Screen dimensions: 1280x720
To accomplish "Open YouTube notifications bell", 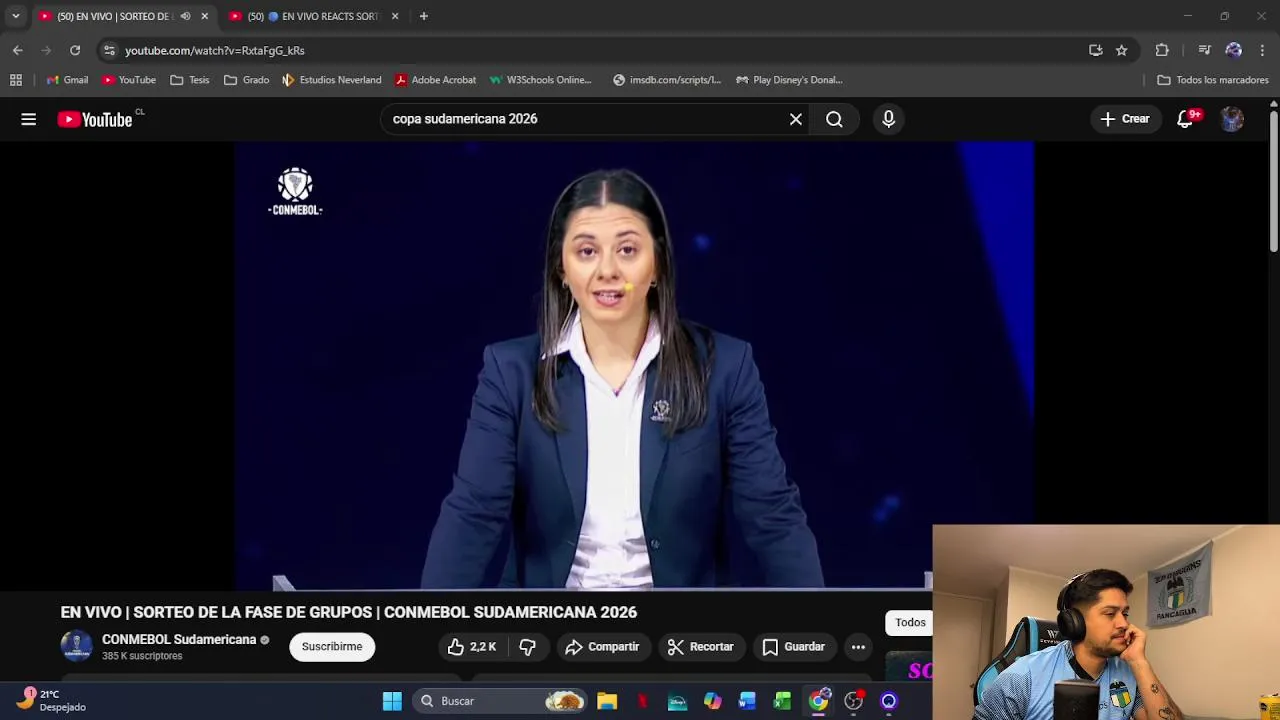I will coord(1186,119).
